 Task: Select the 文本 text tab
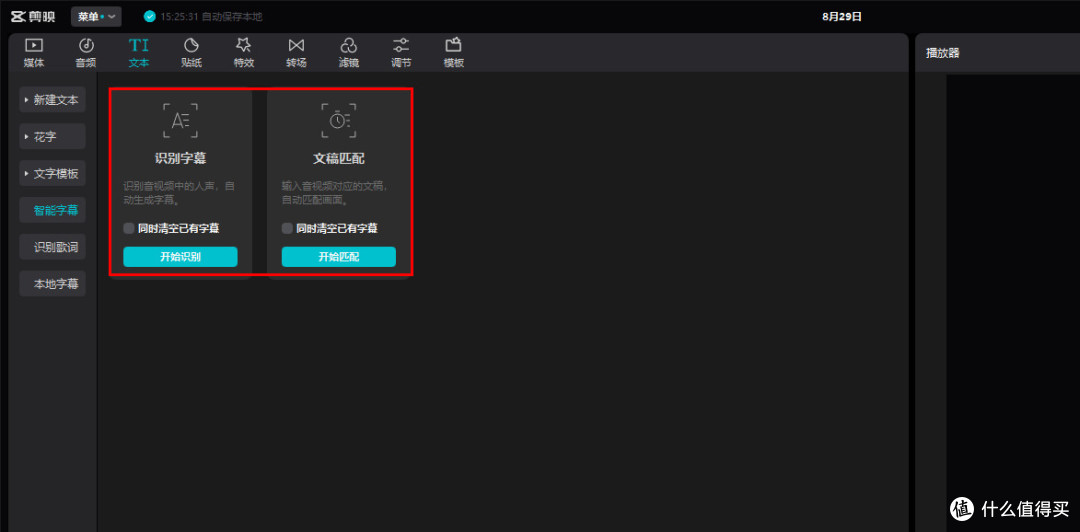pyautogui.click(x=138, y=53)
